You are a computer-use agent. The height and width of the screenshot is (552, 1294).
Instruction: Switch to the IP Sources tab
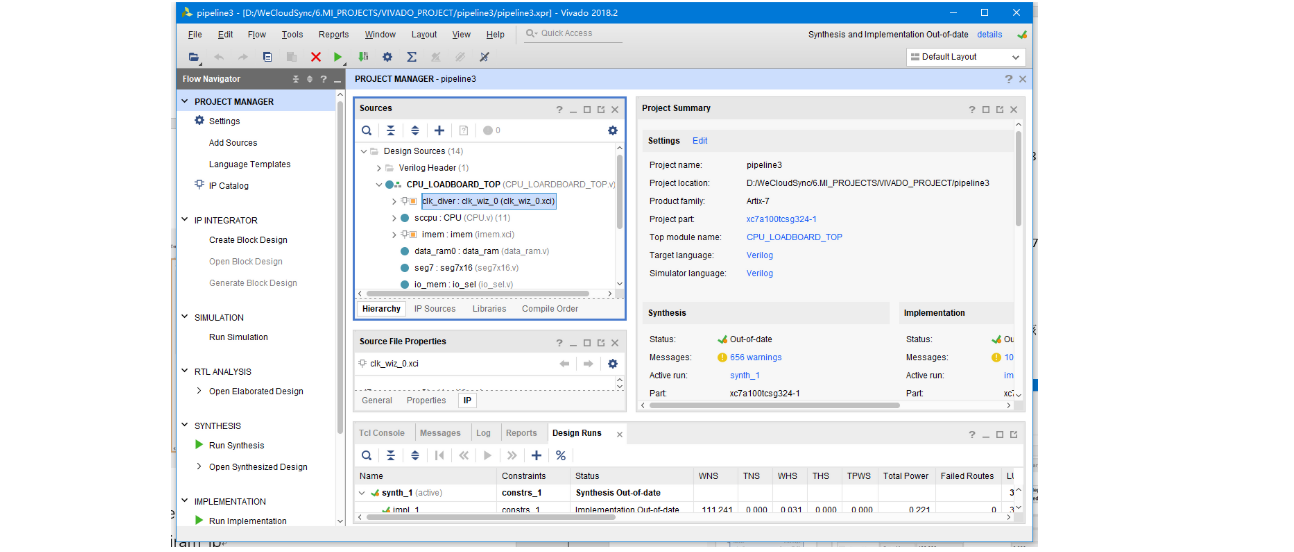[x=435, y=309]
